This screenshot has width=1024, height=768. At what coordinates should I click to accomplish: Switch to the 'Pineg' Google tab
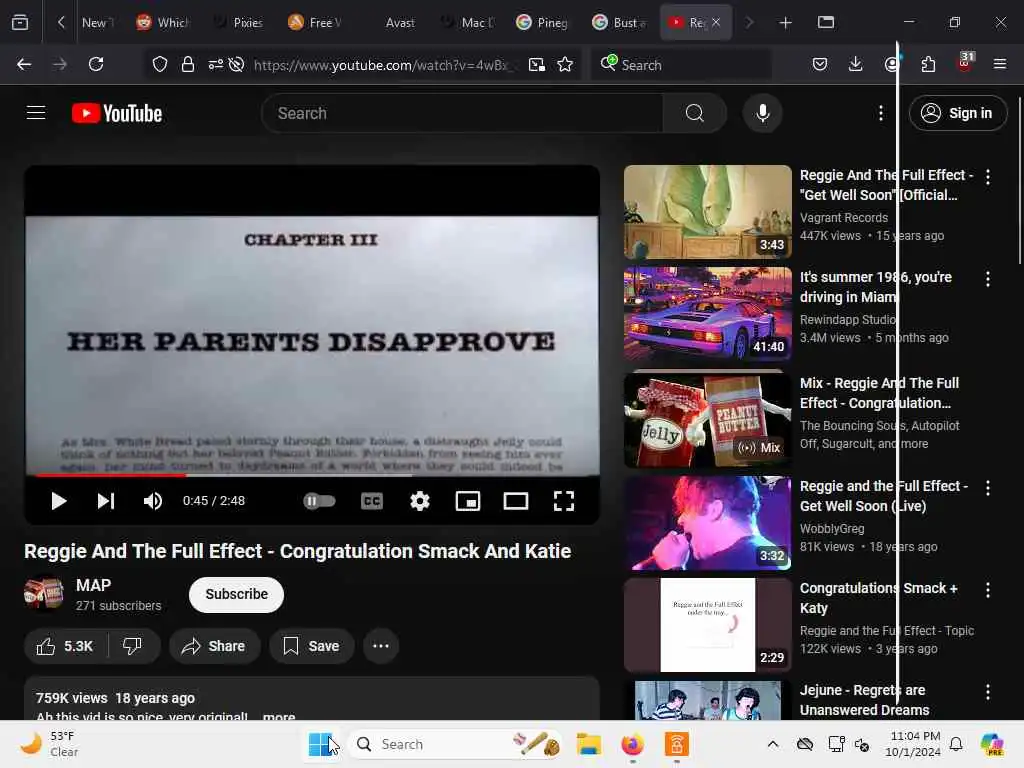(543, 23)
